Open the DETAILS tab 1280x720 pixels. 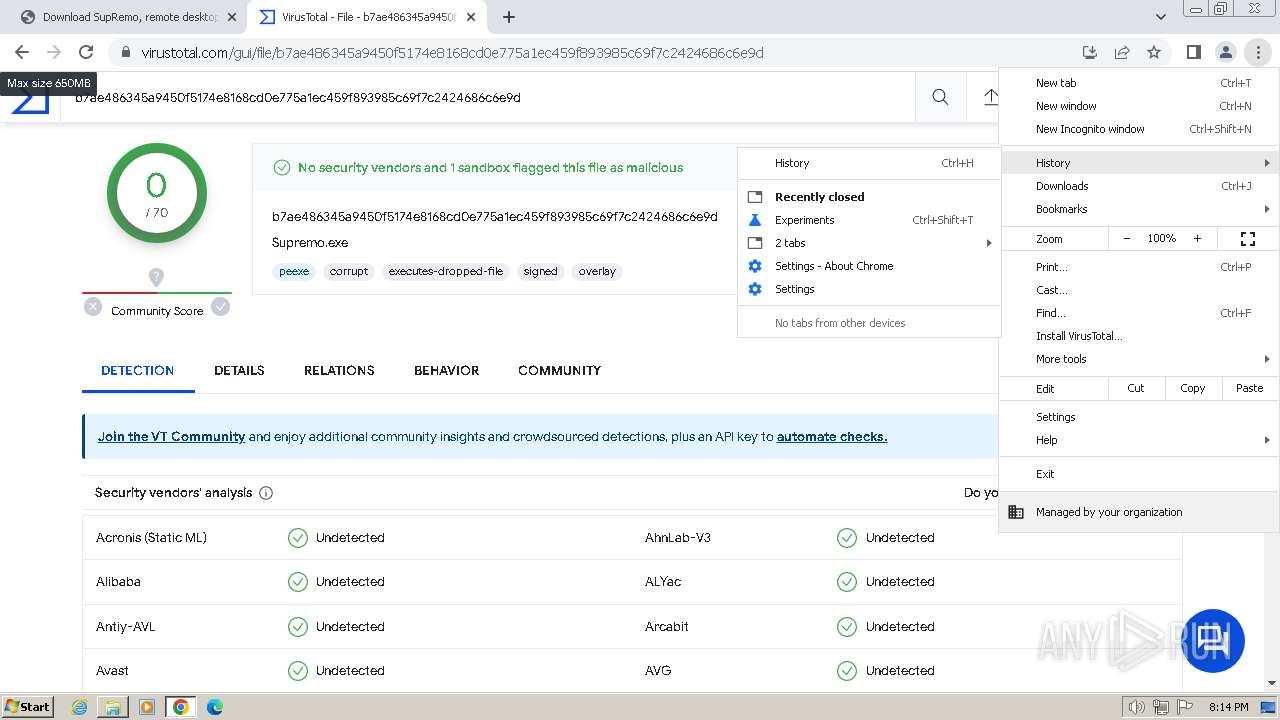tap(239, 370)
